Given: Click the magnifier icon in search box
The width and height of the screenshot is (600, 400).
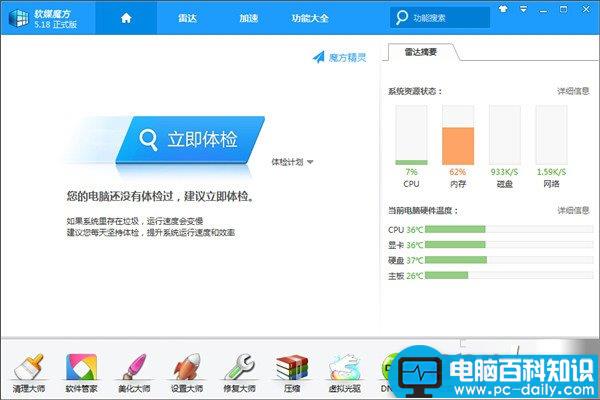Looking at the screenshot, I should pos(401,17).
